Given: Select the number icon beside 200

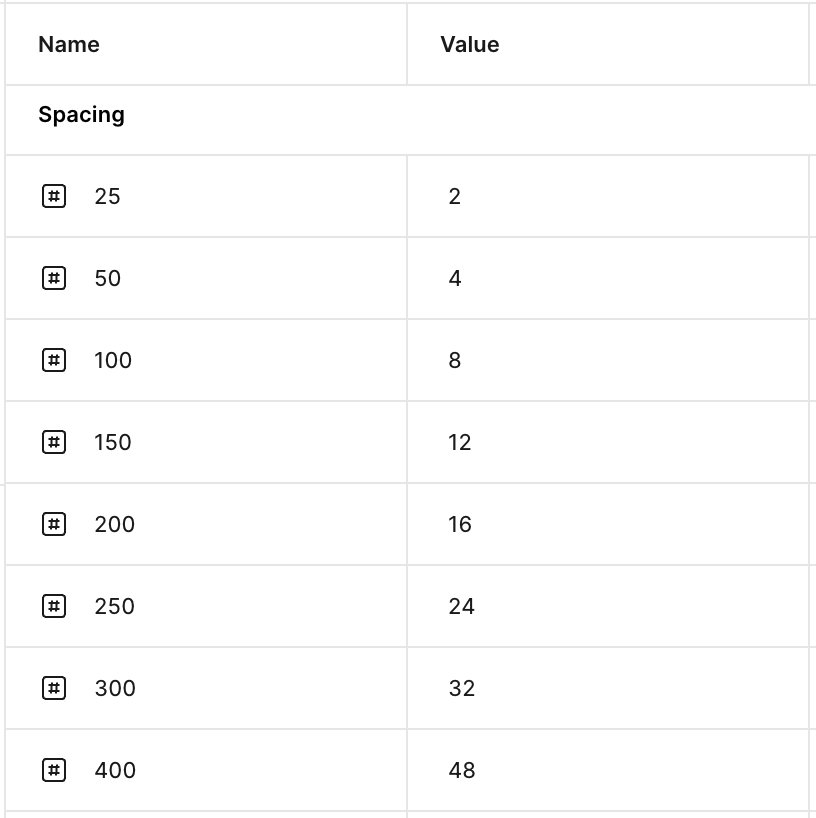Looking at the screenshot, I should click(x=54, y=524).
